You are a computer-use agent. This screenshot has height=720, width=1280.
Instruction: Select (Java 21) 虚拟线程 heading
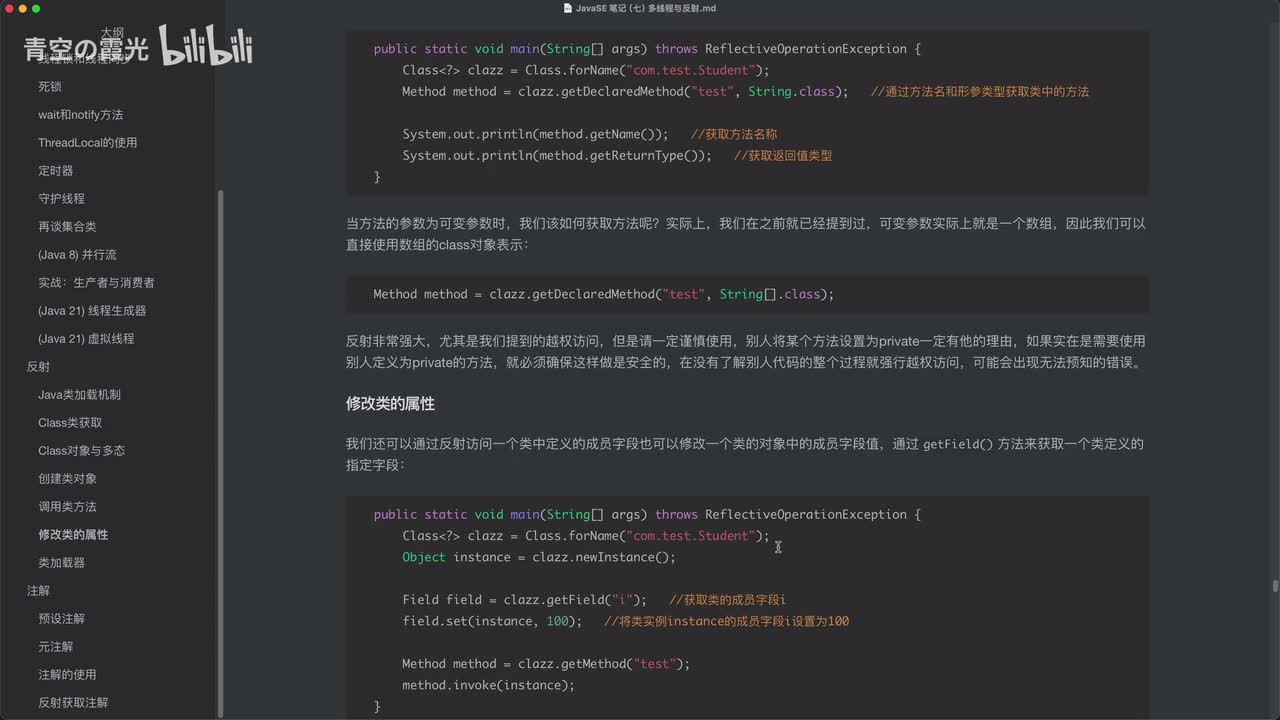coord(86,339)
